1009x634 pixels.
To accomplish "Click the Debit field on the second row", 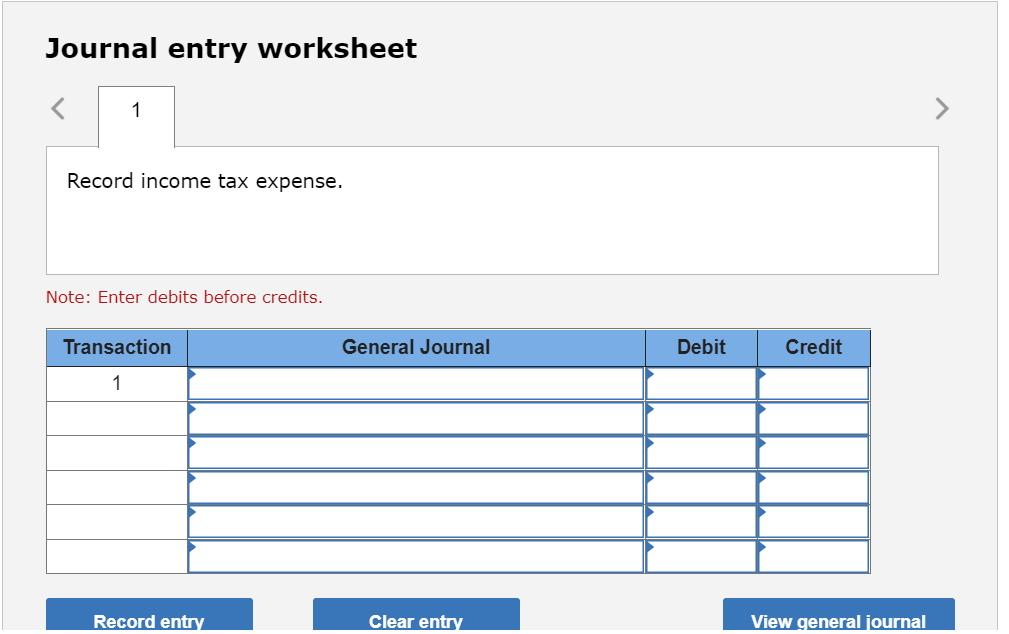I will [x=700, y=418].
